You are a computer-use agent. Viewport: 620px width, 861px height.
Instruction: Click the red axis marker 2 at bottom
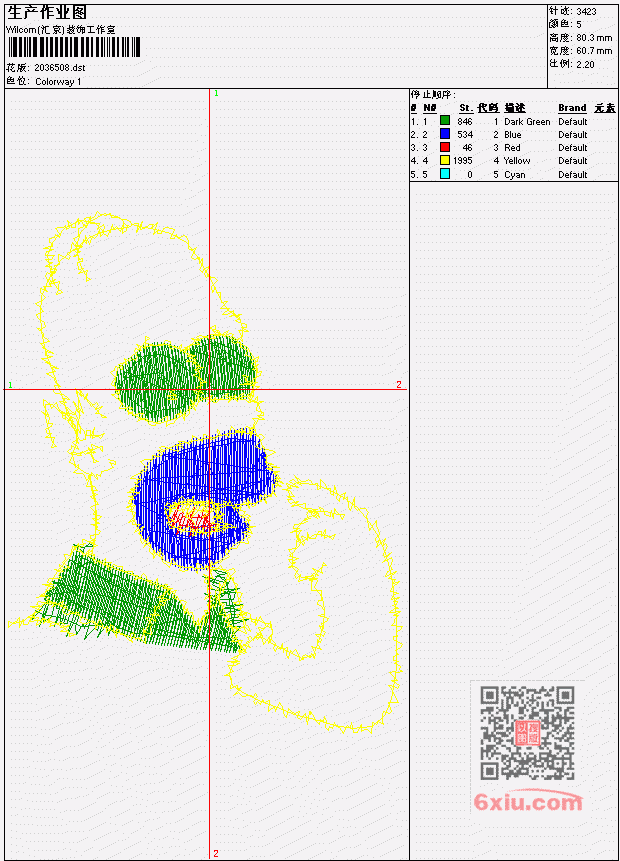216,853
